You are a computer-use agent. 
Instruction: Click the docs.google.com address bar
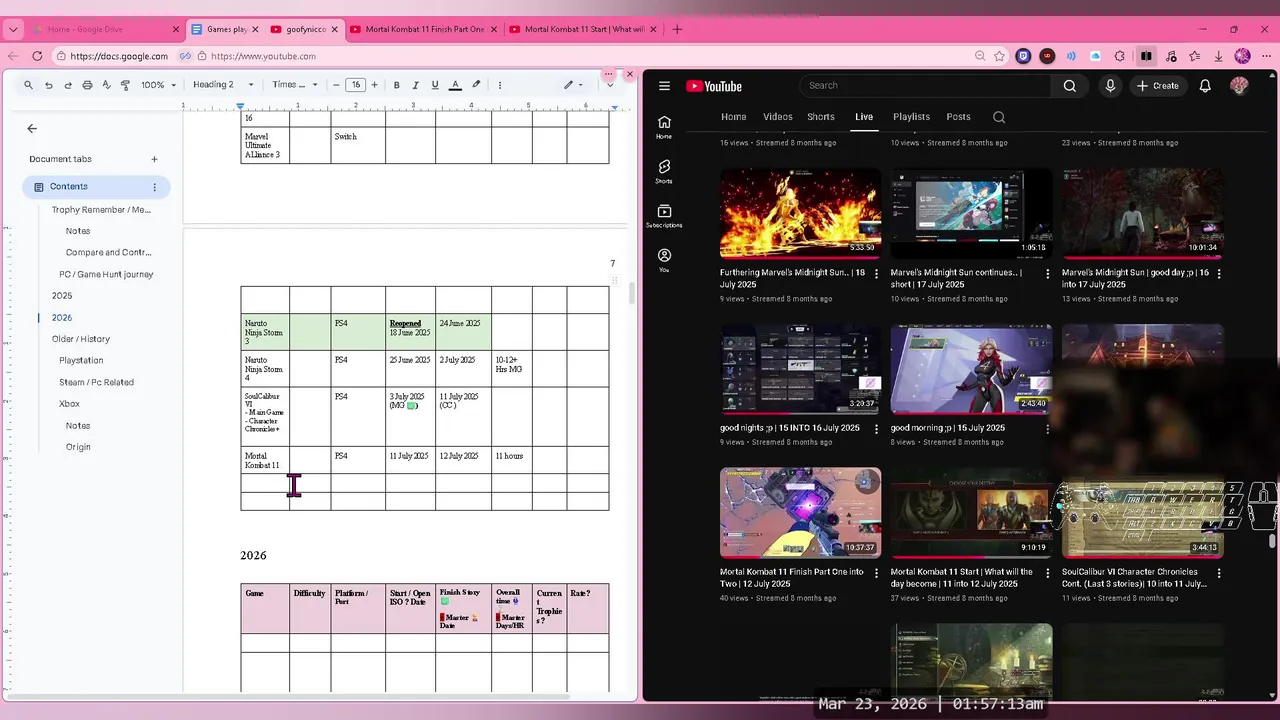pyautogui.click(x=119, y=56)
